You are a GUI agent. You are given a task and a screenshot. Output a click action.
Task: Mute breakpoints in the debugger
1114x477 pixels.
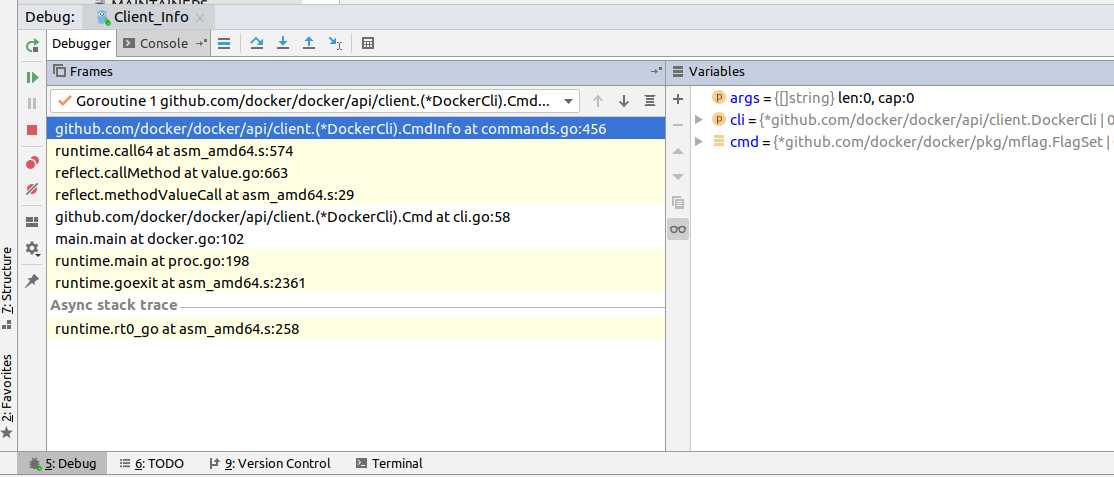pos(32,189)
